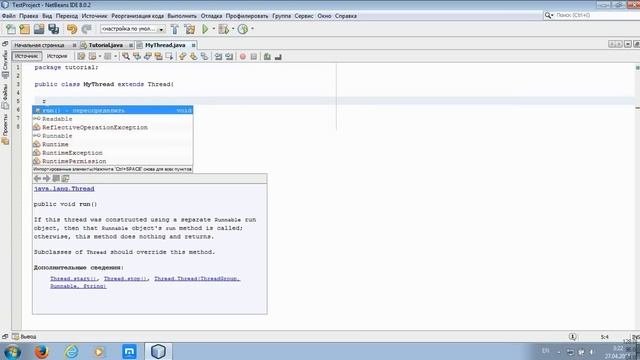This screenshot has width=640, height=360.
Task: Switch to the Начальная страница tab
Action: pyautogui.click(x=39, y=45)
